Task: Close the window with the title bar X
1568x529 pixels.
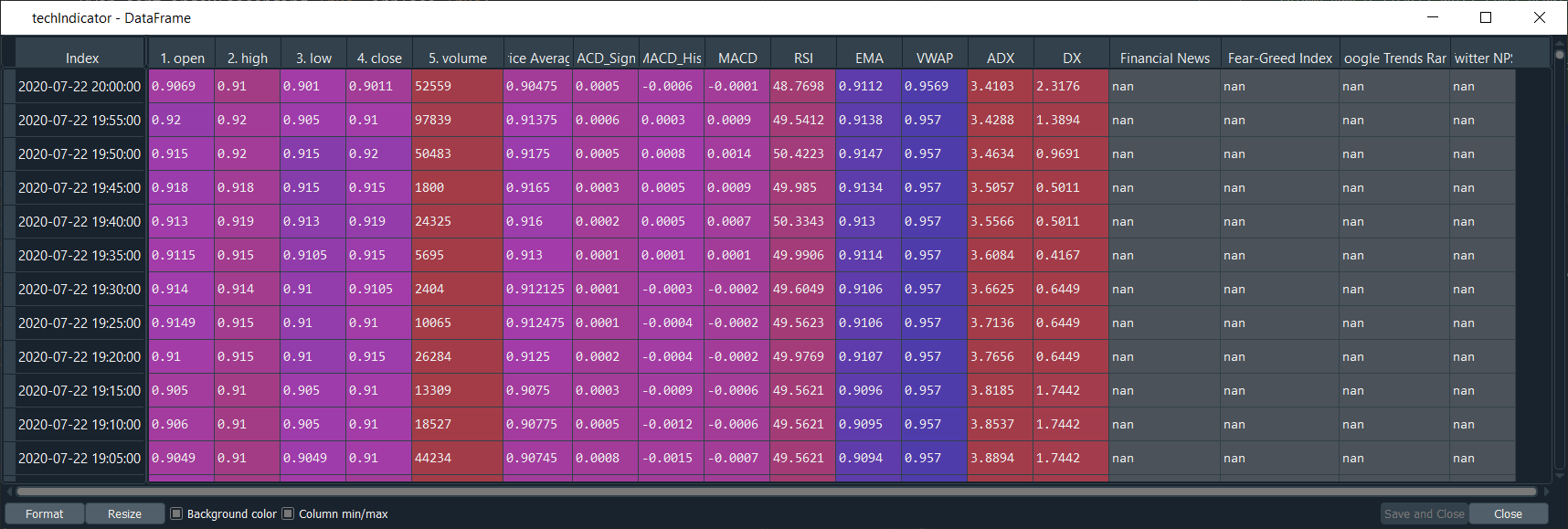Action: tap(1540, 17)
